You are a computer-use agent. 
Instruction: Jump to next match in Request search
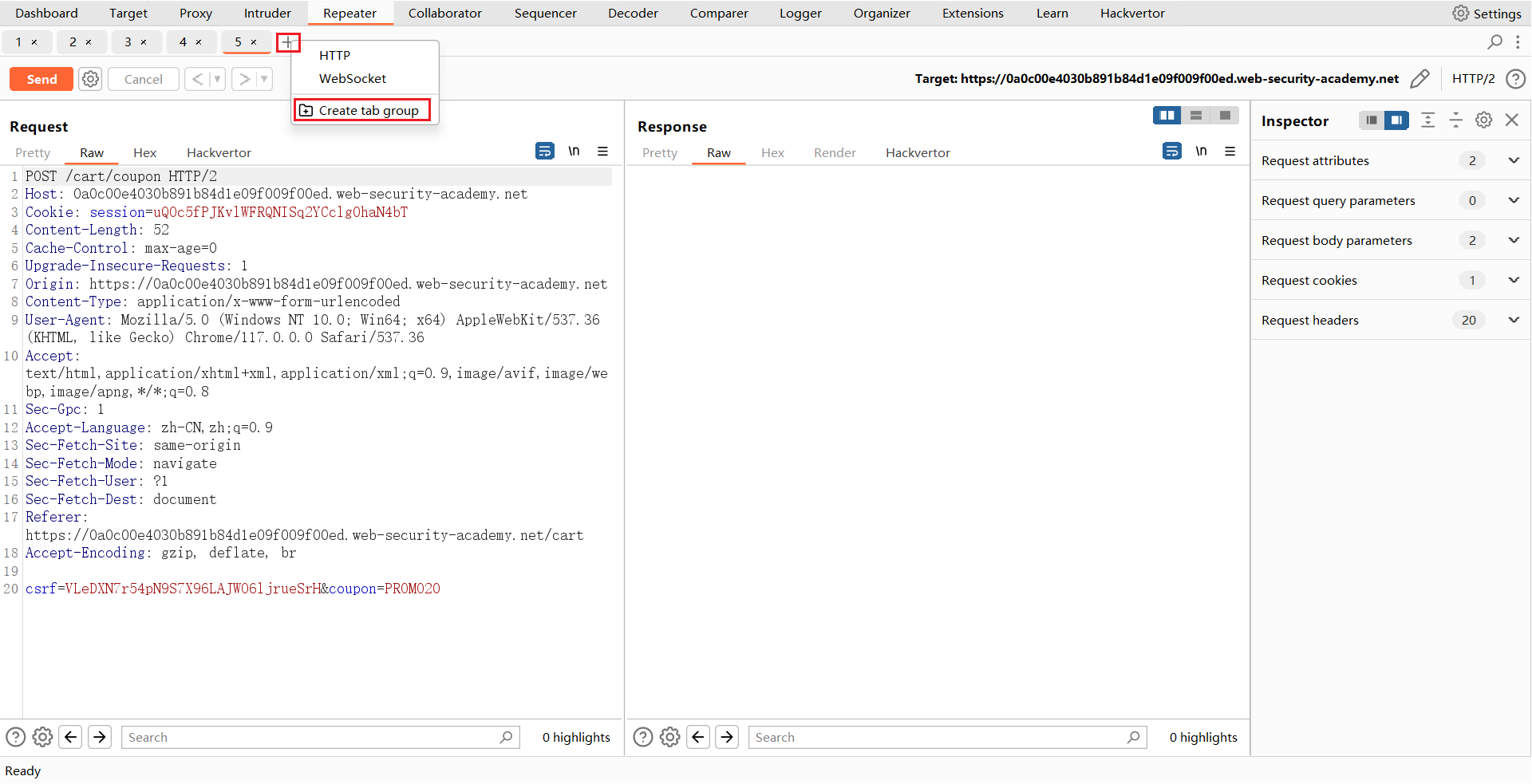[x=100, y=737]
